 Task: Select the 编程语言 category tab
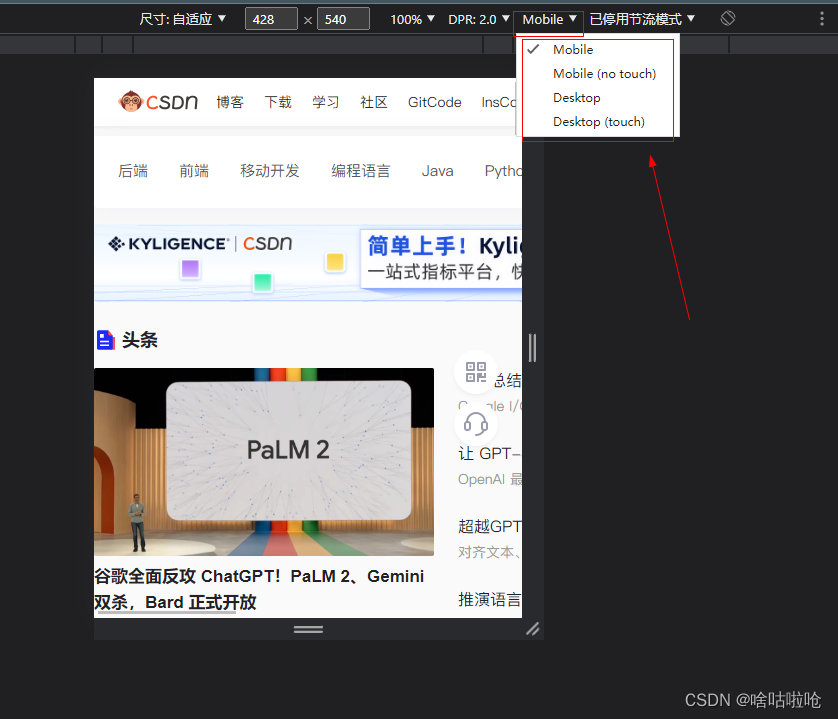(x=361, y=171)
